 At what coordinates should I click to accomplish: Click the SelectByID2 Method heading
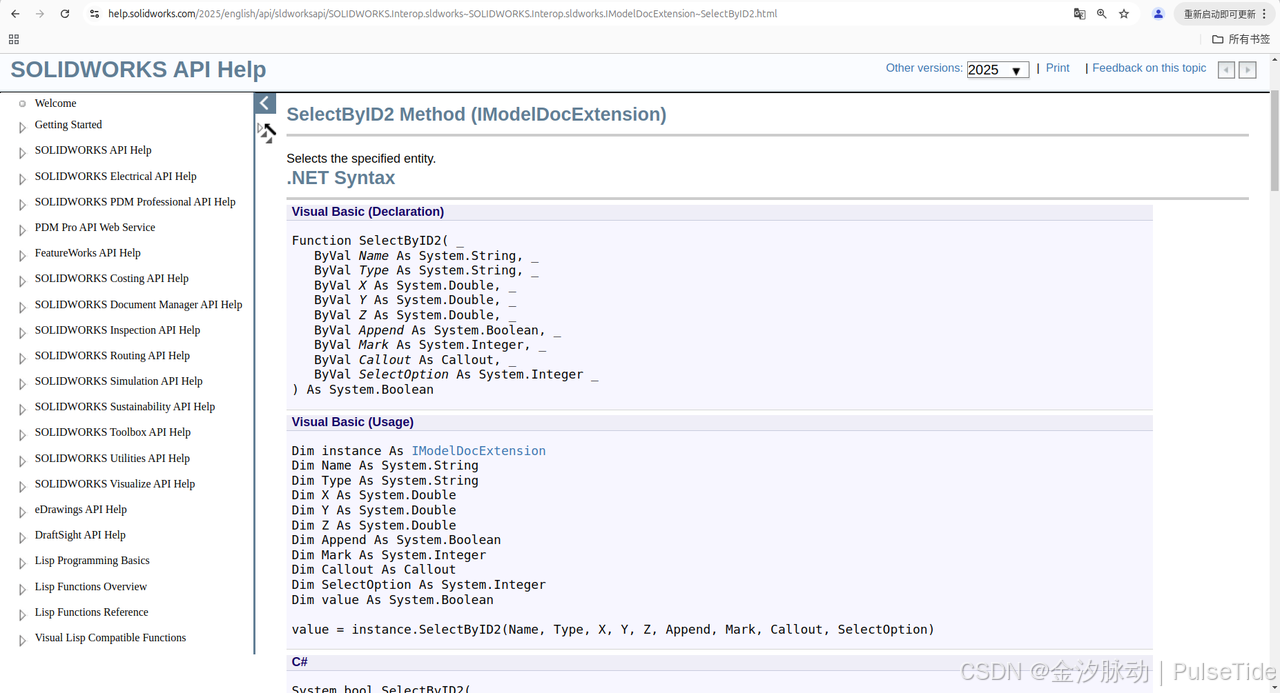click(476, 114)
